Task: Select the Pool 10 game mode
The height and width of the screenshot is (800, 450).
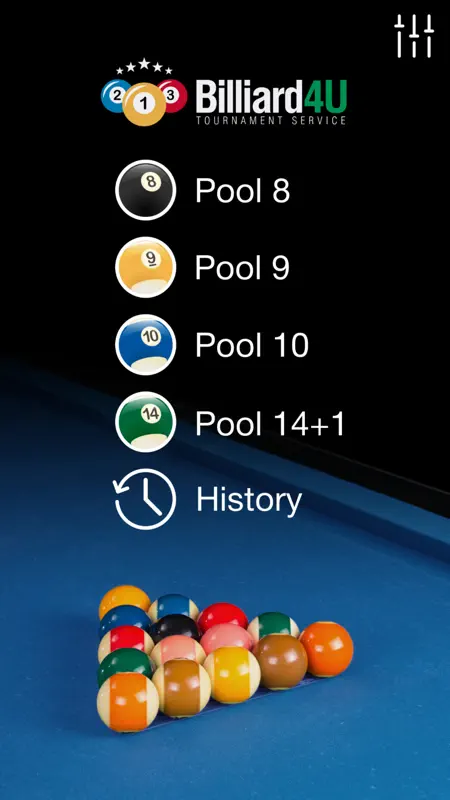Action: click(x=252, y=345)
